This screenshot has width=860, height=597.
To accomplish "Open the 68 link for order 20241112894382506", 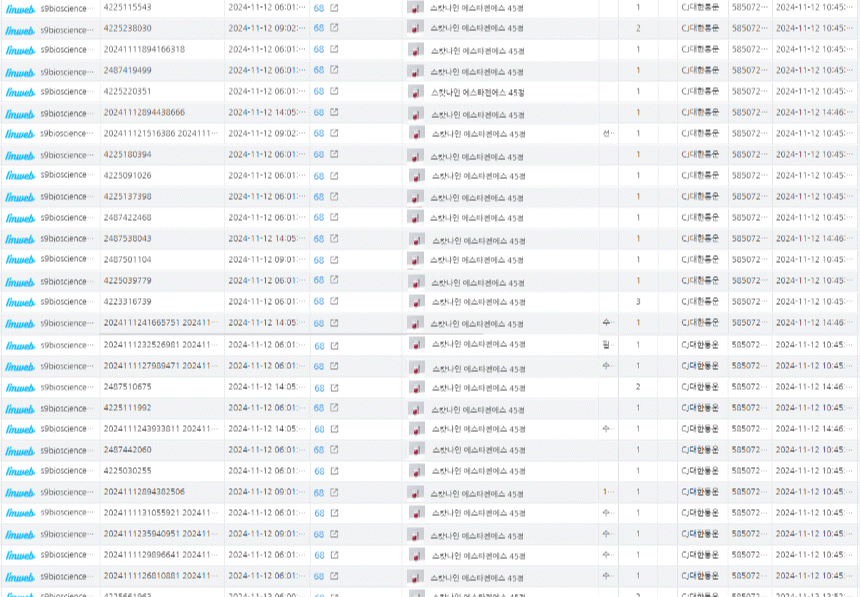I will pos(319,493).
